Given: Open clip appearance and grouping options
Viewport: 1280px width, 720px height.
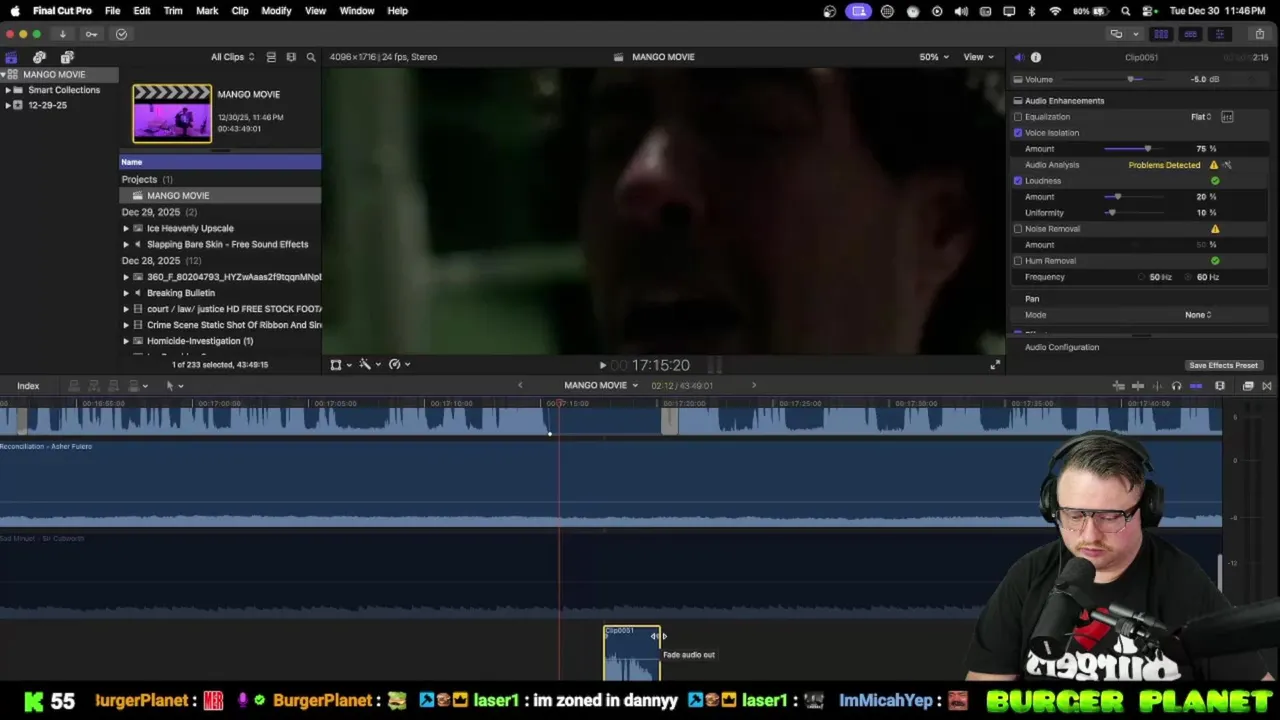Looking at the screenshot, I should pyautogui.click(x=291, y=57).
